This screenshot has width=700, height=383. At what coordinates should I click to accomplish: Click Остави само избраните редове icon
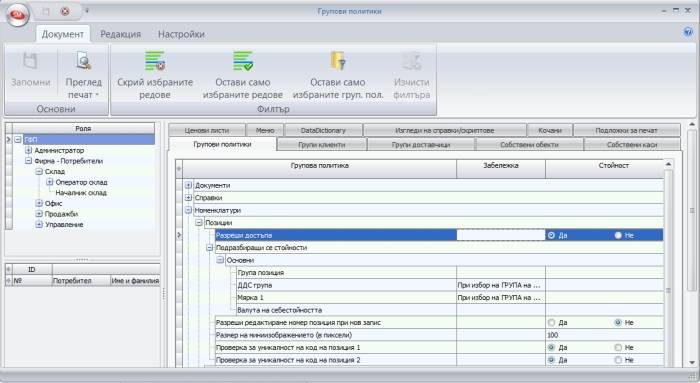pyautogui.click(x=243, y=61)
